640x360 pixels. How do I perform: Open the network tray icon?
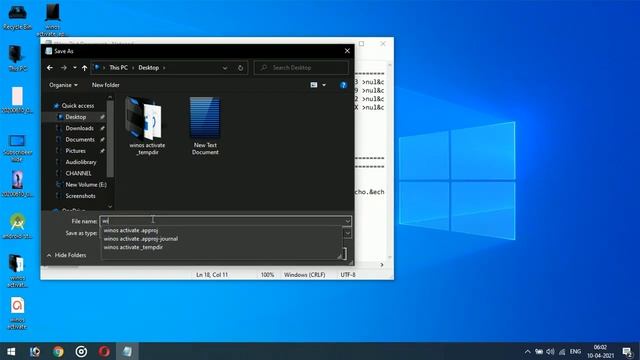click(x=562, y=352)
